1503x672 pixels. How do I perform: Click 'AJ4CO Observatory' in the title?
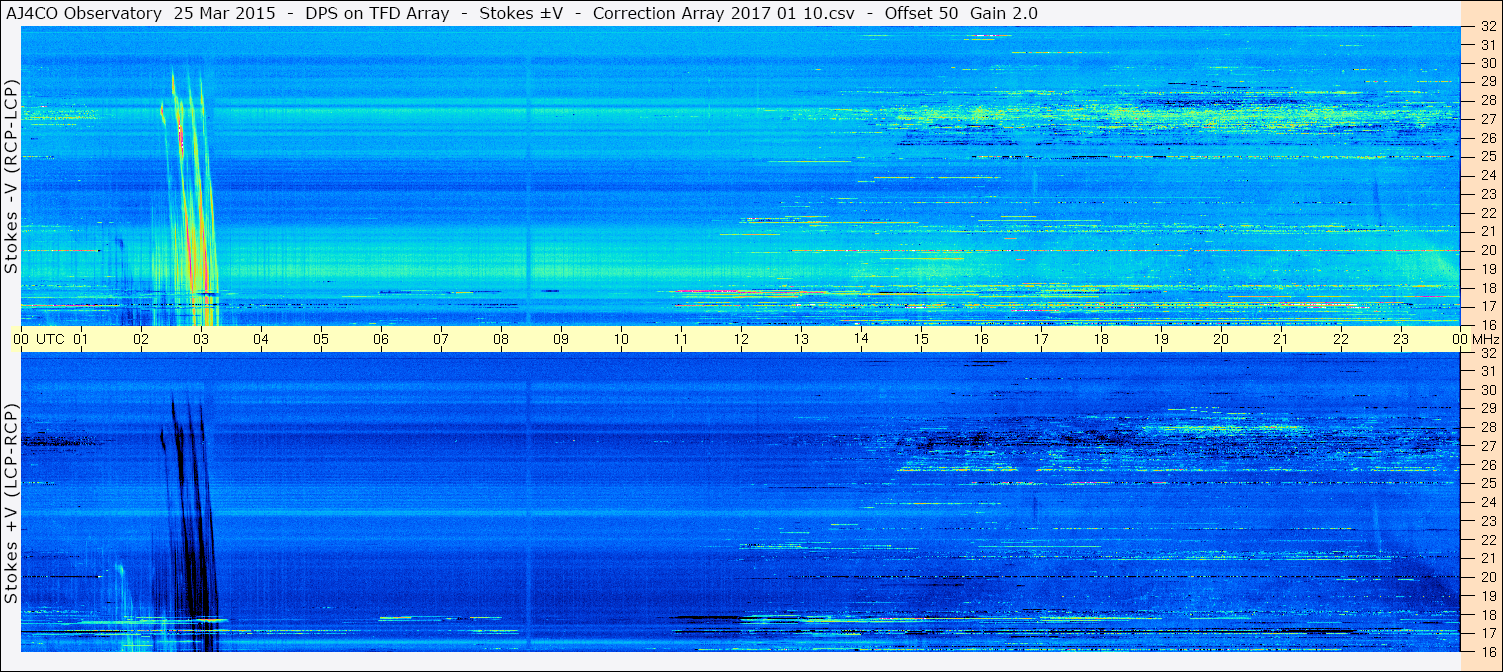tap(84, 14)
